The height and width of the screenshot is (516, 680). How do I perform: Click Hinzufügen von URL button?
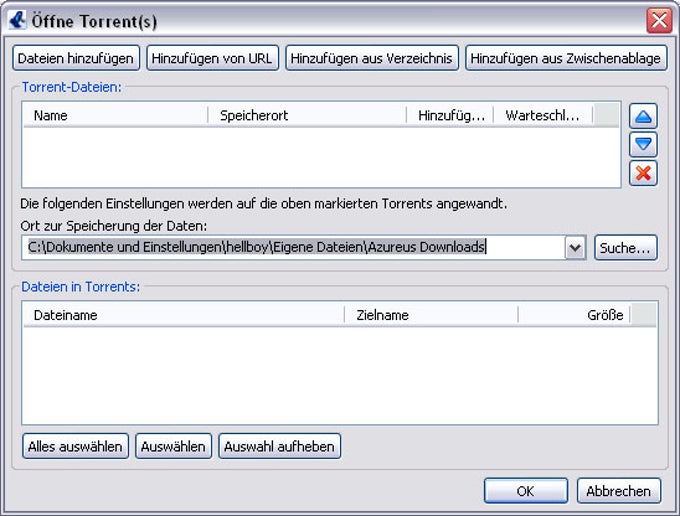pos(212,58)
